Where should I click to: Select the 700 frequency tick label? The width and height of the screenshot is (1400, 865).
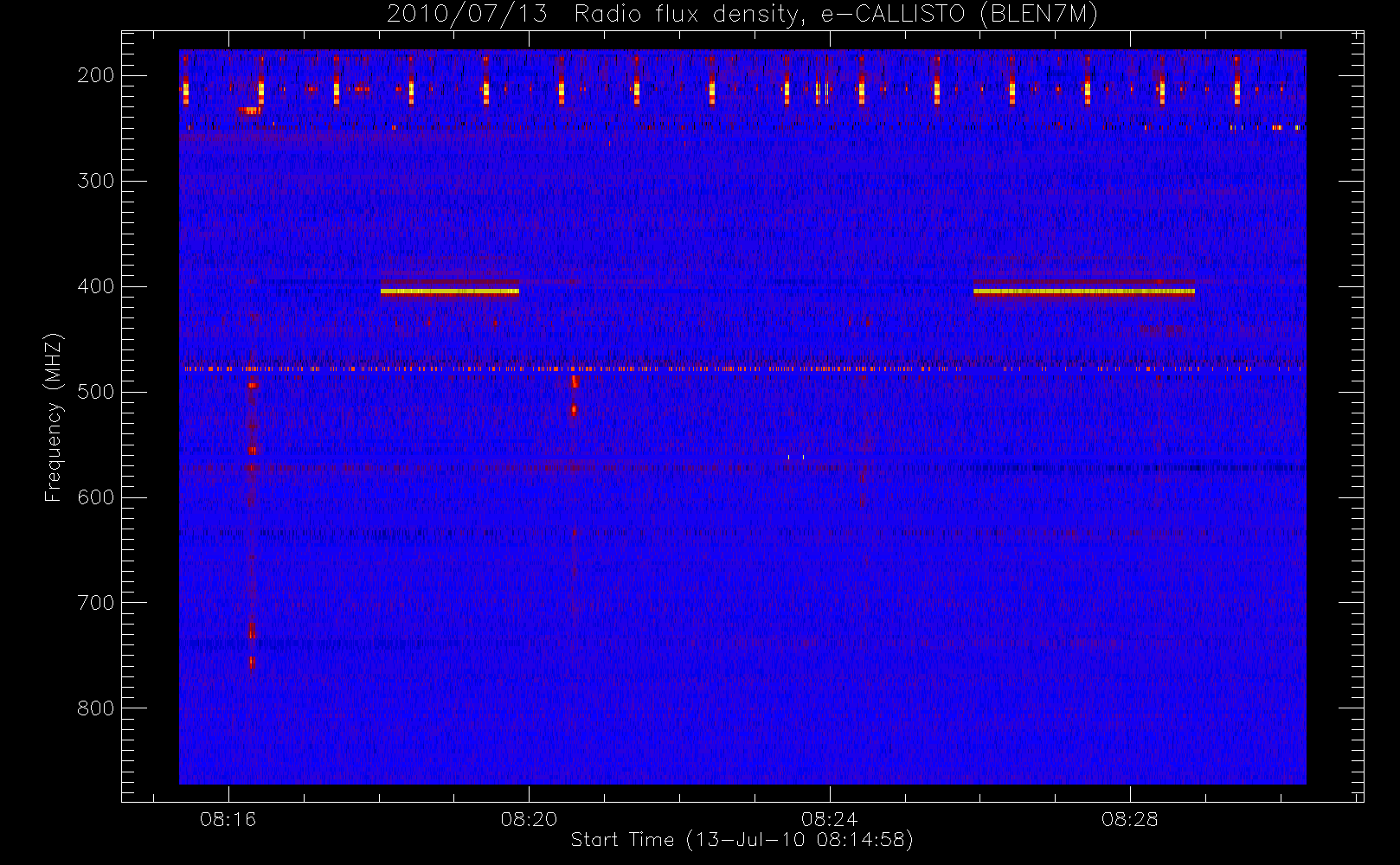click(x=95, y=603)
